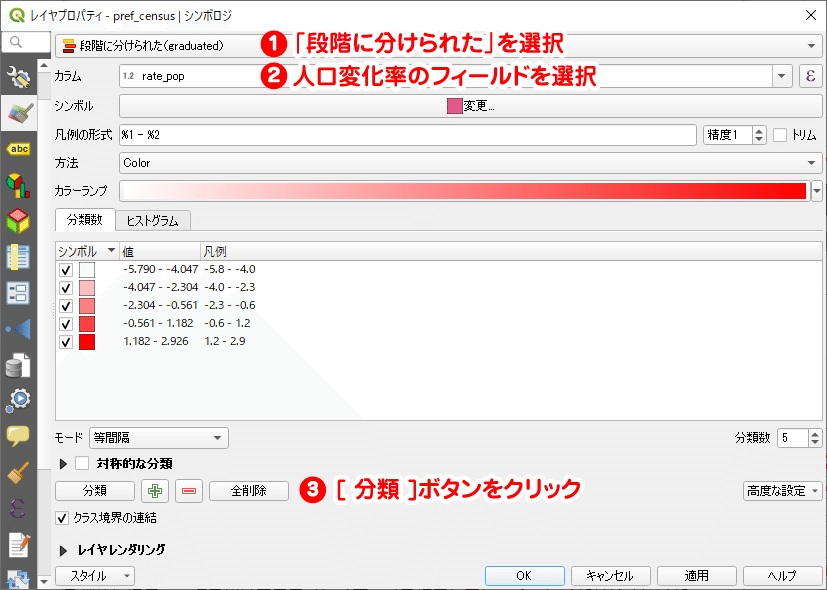Open the Source settings wrench icon
Screen dimensions: 827x590
click(x=18, y=78)
